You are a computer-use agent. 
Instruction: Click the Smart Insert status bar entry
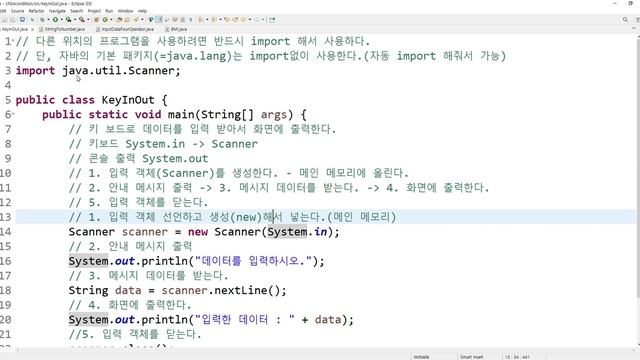[x=472, y=357]
